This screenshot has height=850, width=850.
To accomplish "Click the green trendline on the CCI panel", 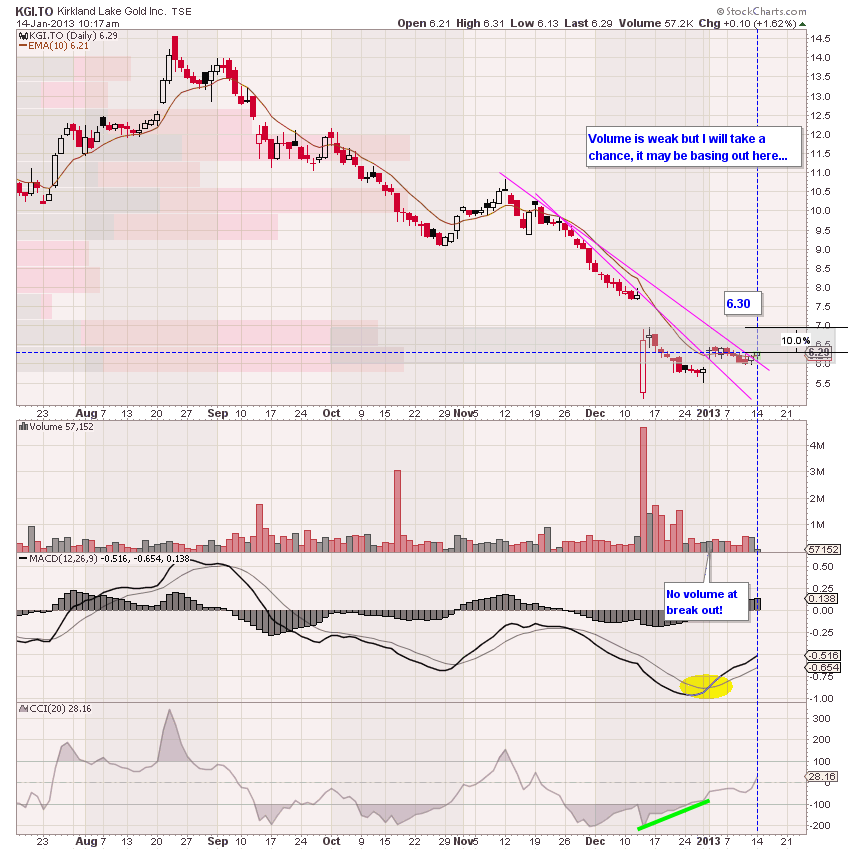I will [673, 815].
